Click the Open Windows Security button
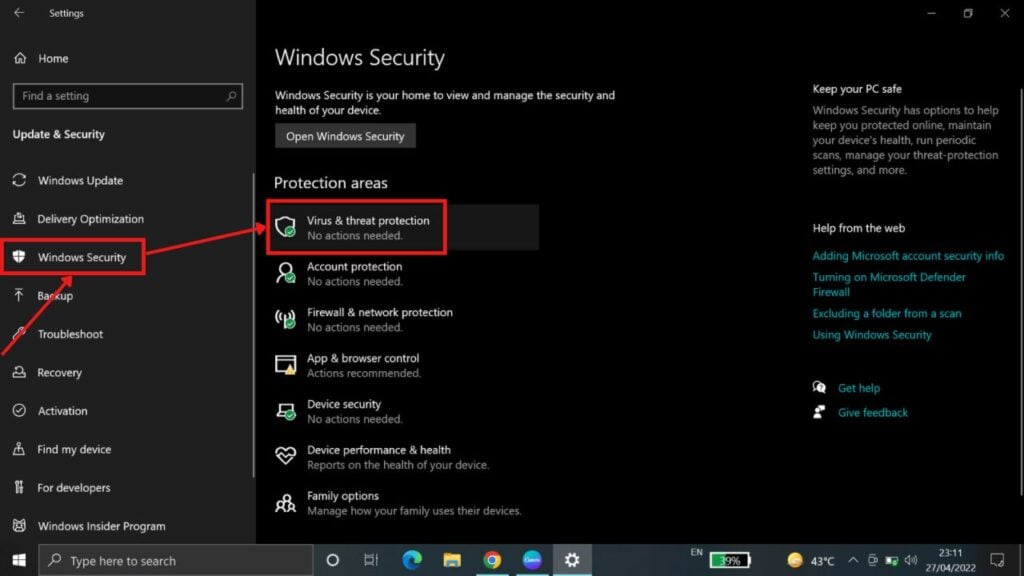This screenshot has height=576, width=1024. point(345,136)
